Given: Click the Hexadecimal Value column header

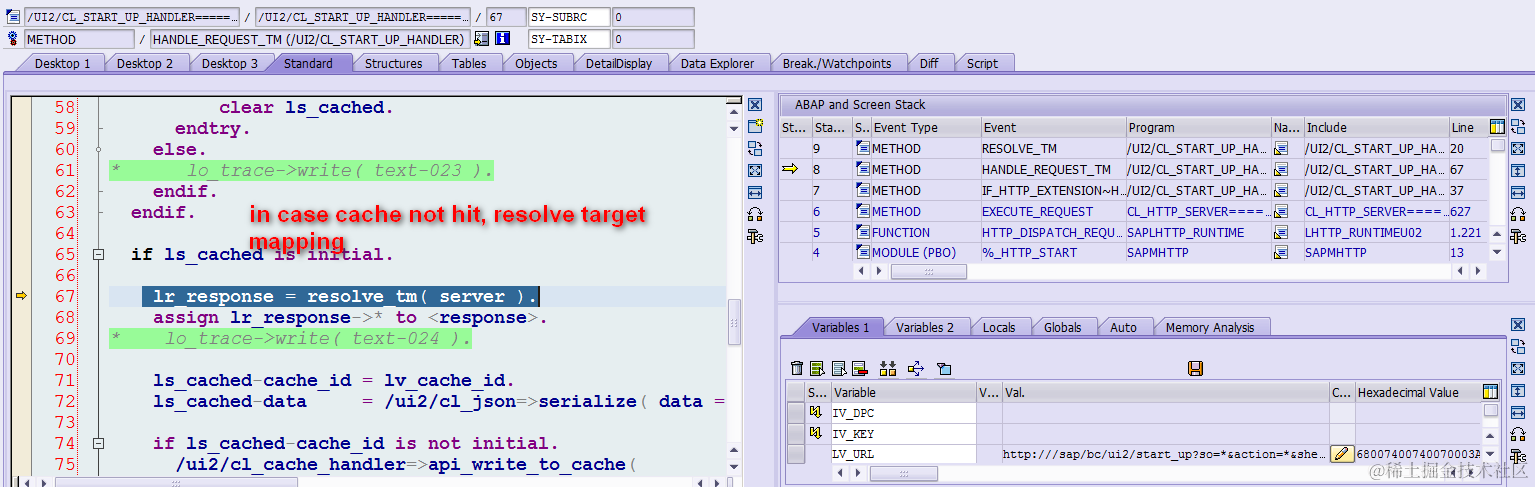Looking at the screenshot, I should click(1416, 392).
